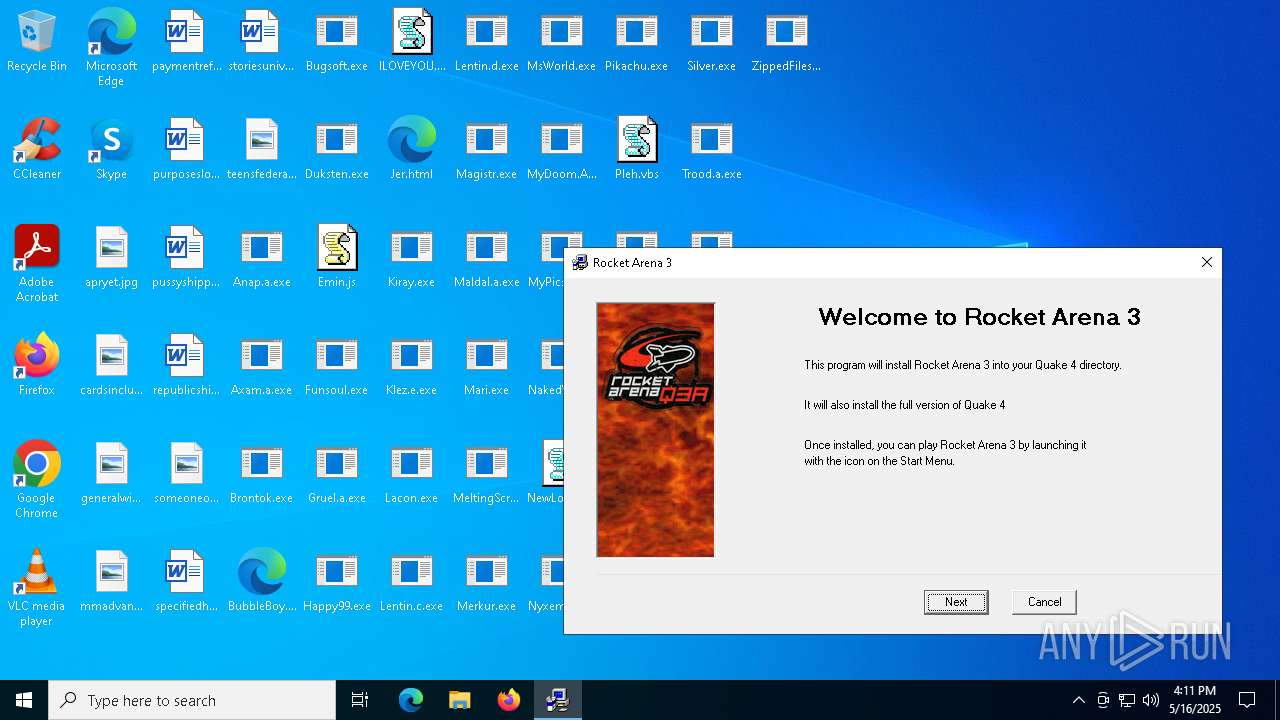Select the Lentin.d.exe desktop icon
The image size is (1280, 720).
(486, 41)
